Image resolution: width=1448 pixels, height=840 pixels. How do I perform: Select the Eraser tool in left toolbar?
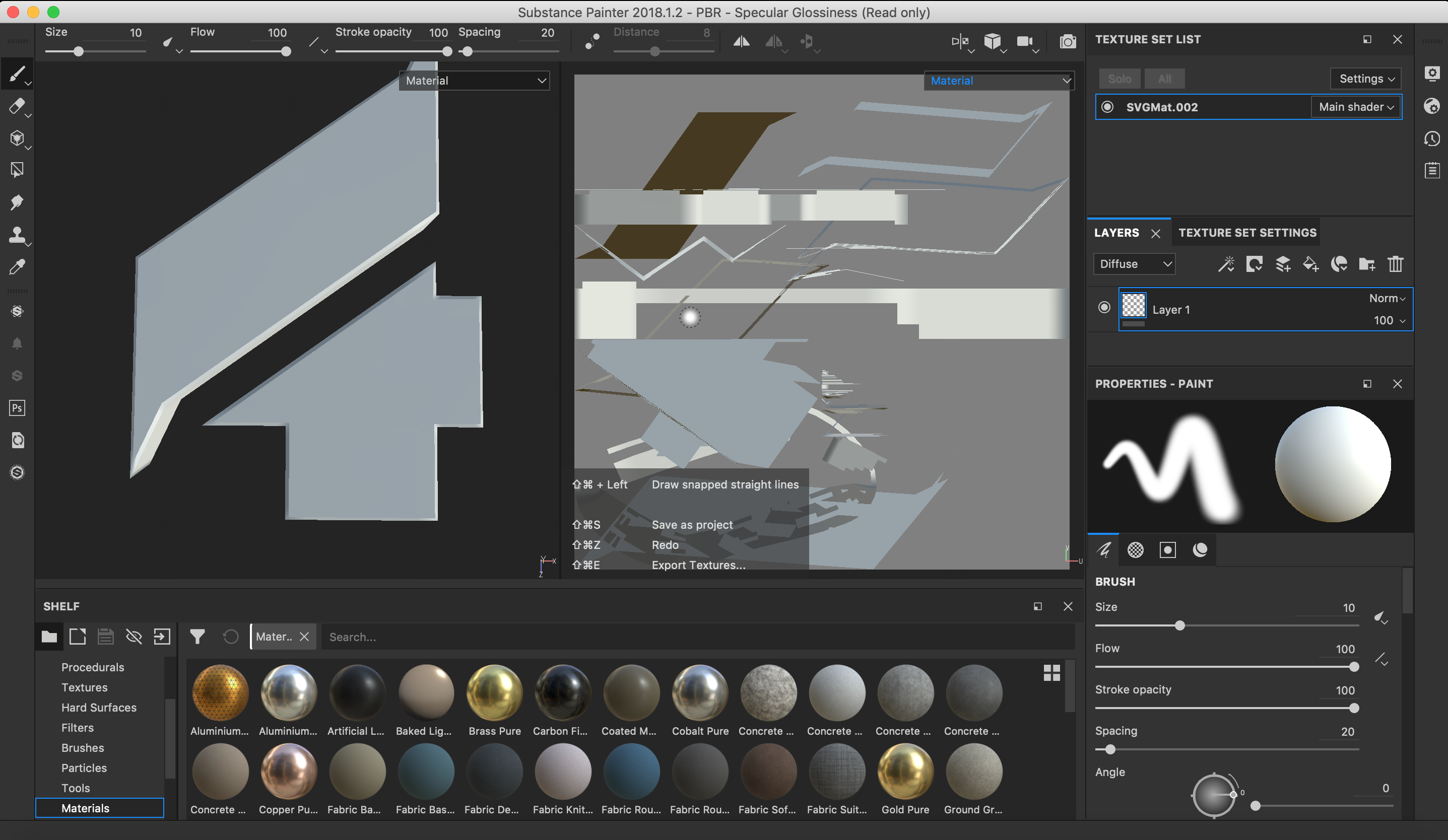click(x=17, y=106)
